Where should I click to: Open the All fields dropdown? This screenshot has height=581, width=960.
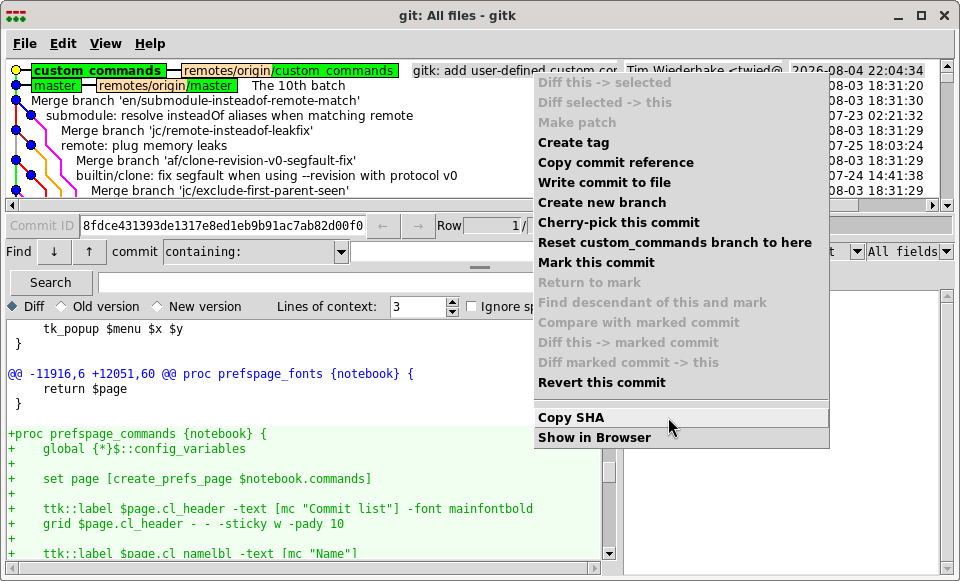pyautogui.click(x=947, y=252)
